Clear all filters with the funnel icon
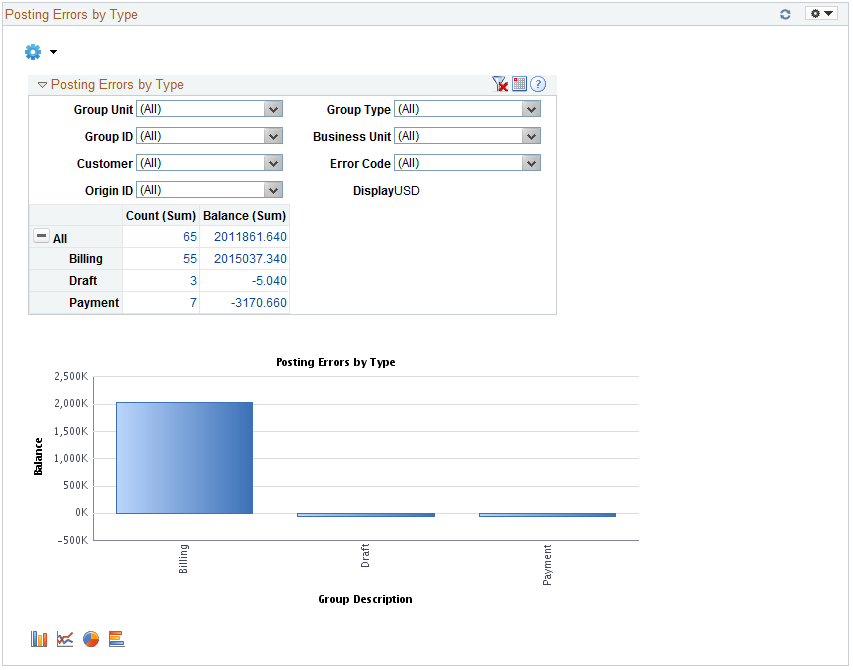This screenshot has width=853, height=670. point(500,84)
